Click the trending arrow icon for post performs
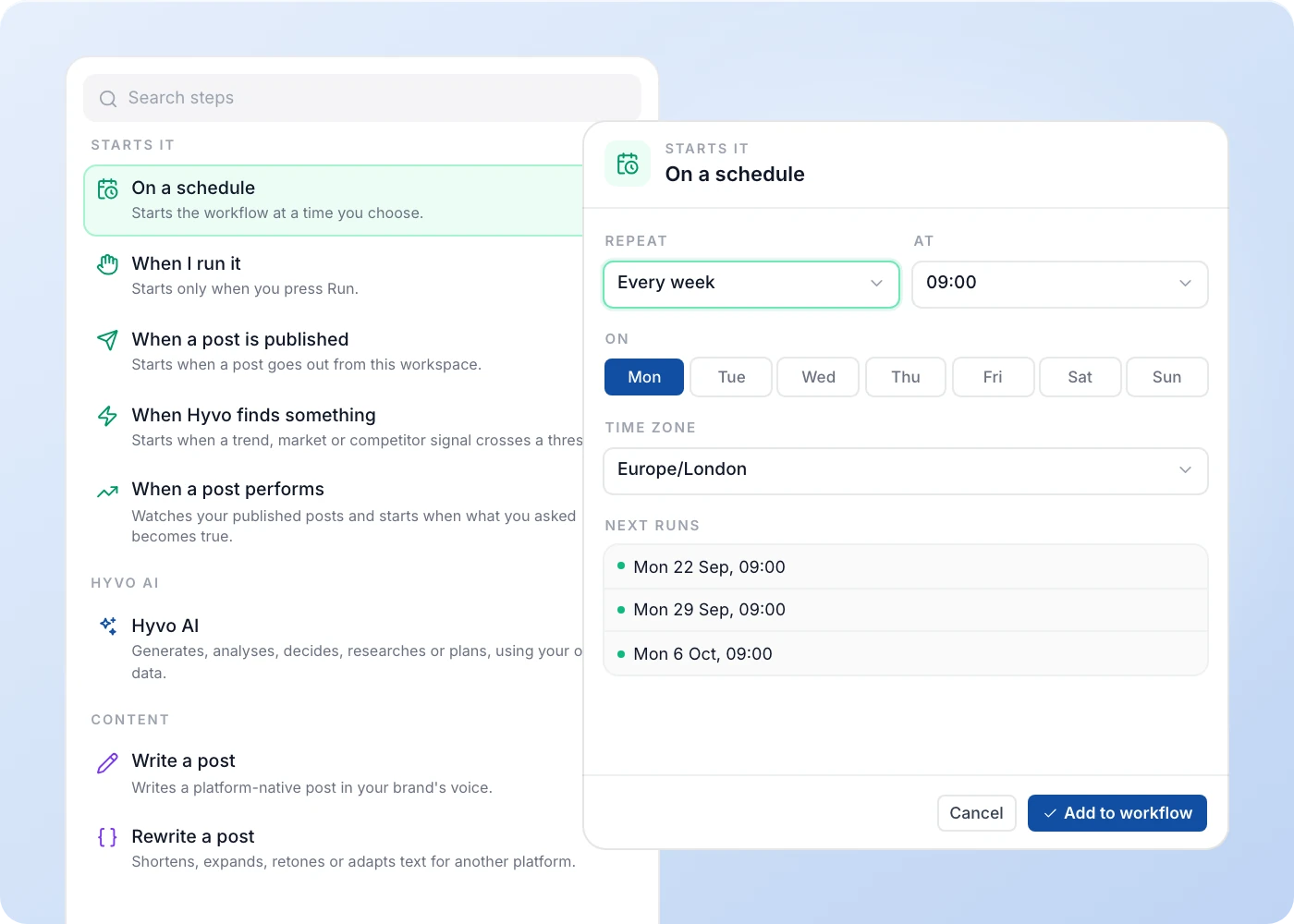This screenshot has width=1294, height=924. pyautogui.click(x=108, y=492)
